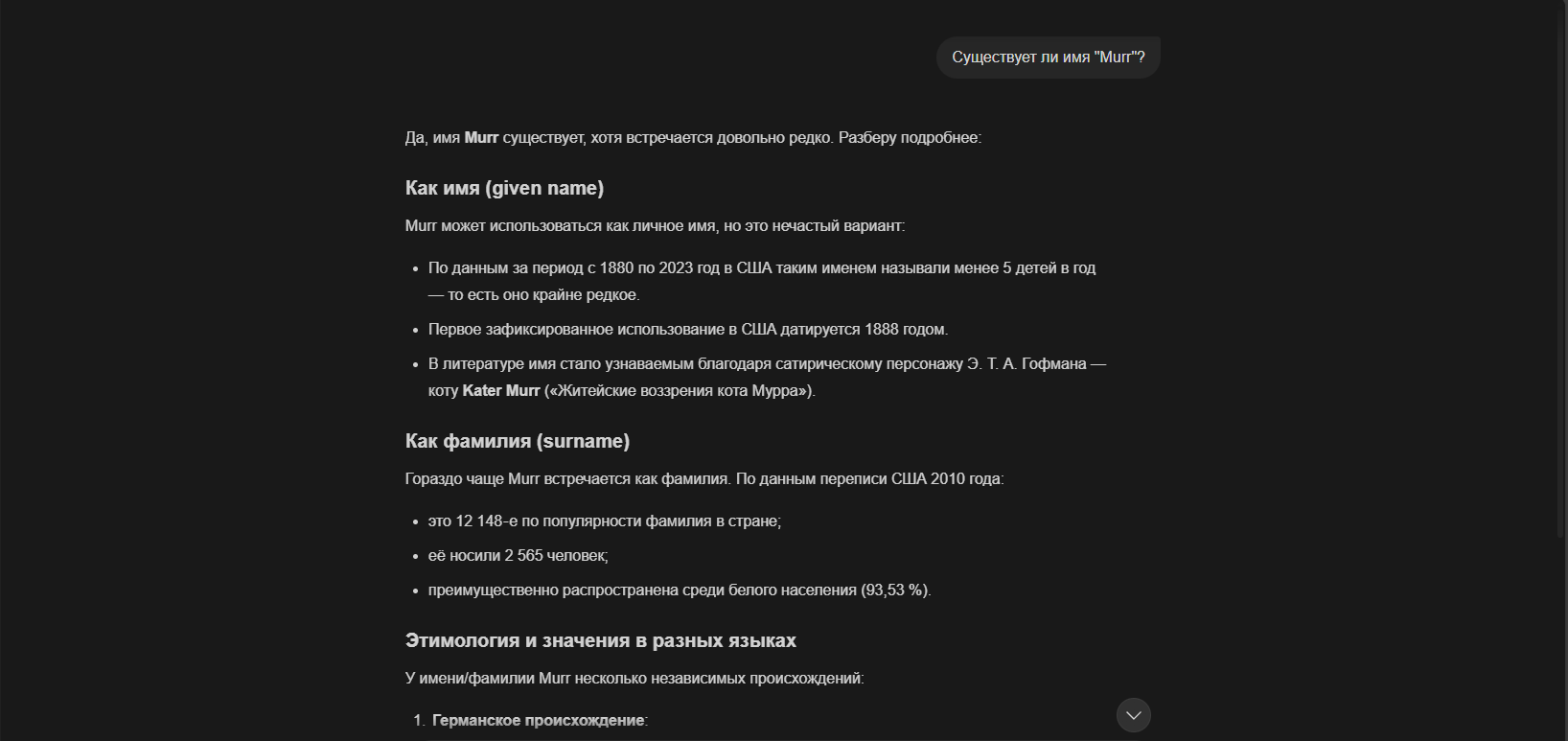Screen dimensions: 1568x741
Task: Click the bullet mentioning 93,53 % белого населения
Action: pyautogui.click(x=679, y=590)
